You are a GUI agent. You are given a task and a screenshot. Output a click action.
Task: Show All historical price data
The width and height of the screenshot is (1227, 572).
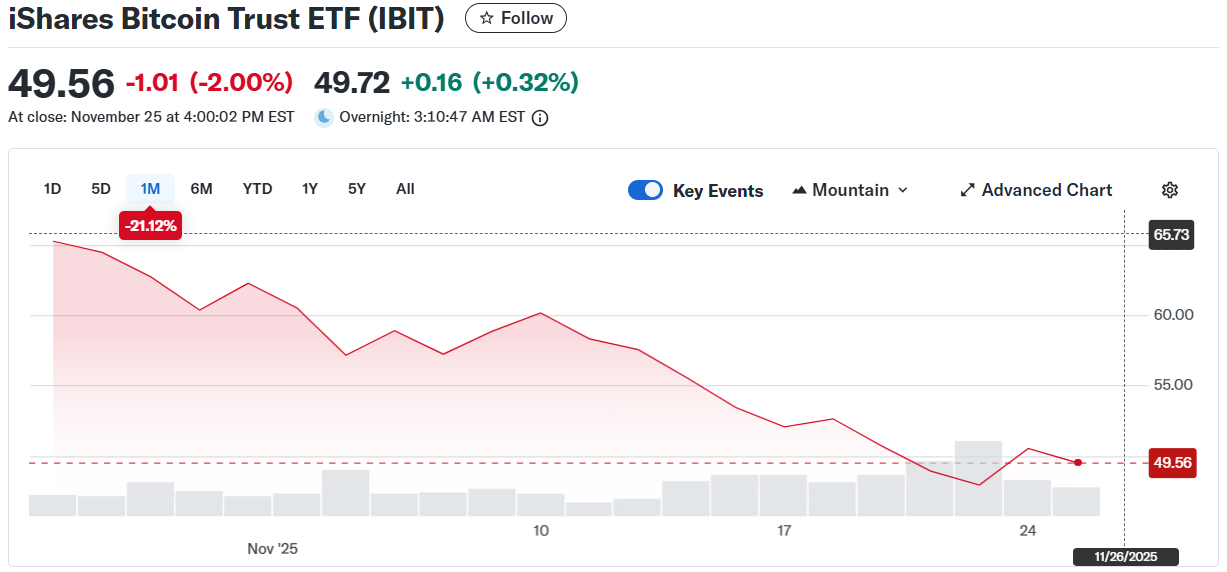405,189
